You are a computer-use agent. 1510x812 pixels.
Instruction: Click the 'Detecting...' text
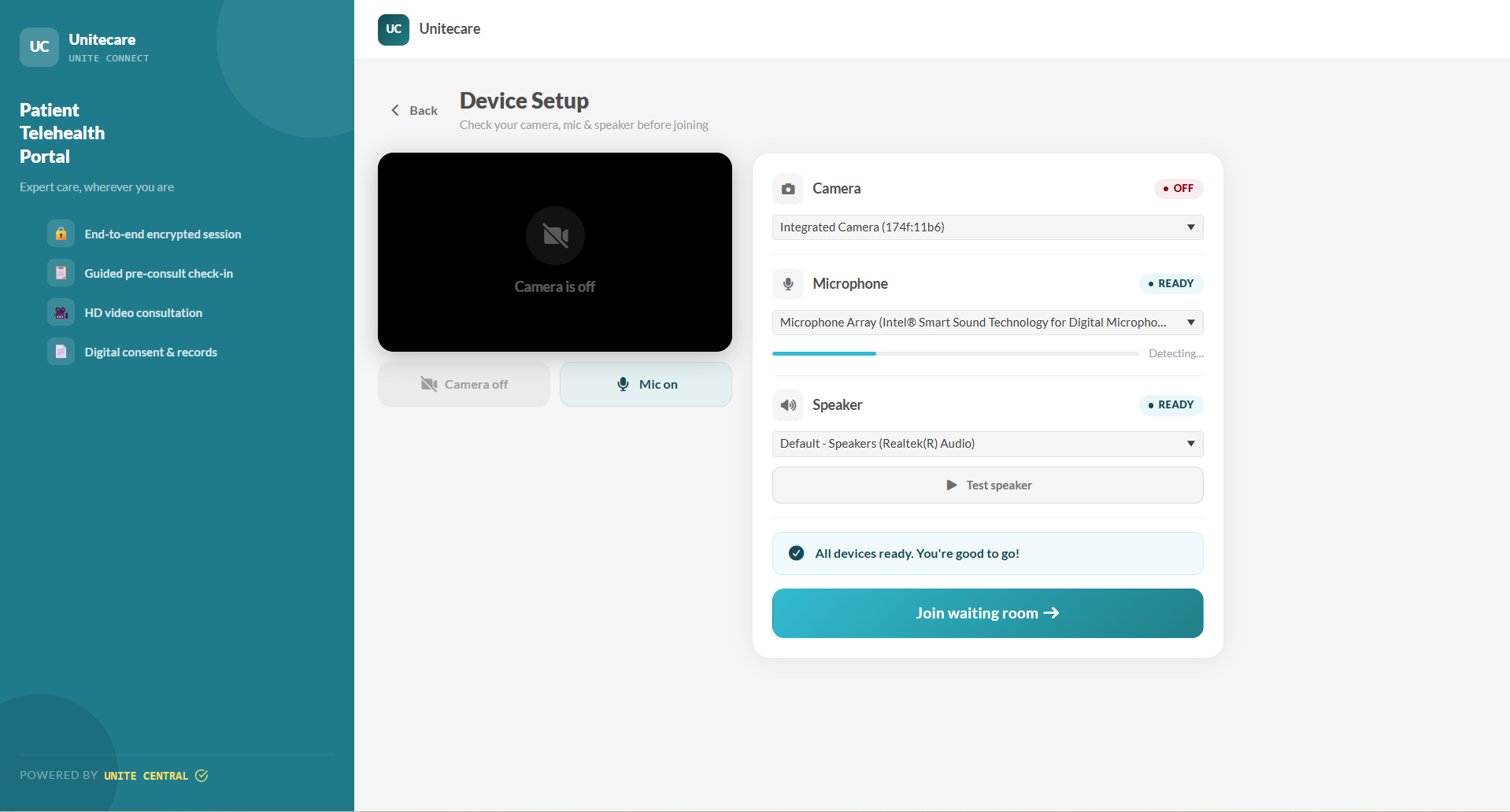pyautogui.click(x=1176, y=353)
